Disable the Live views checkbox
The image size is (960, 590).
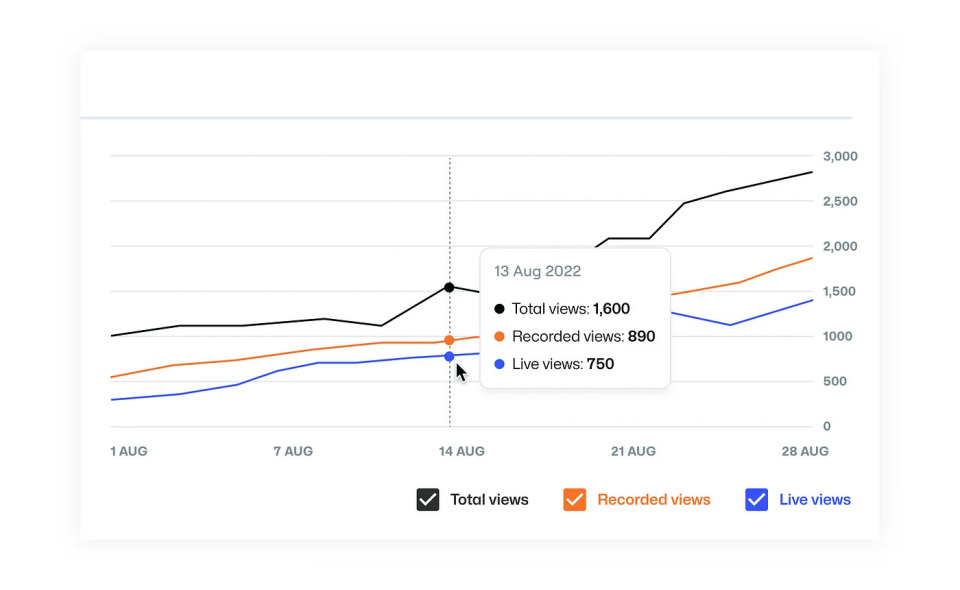(x=756, y=500)
